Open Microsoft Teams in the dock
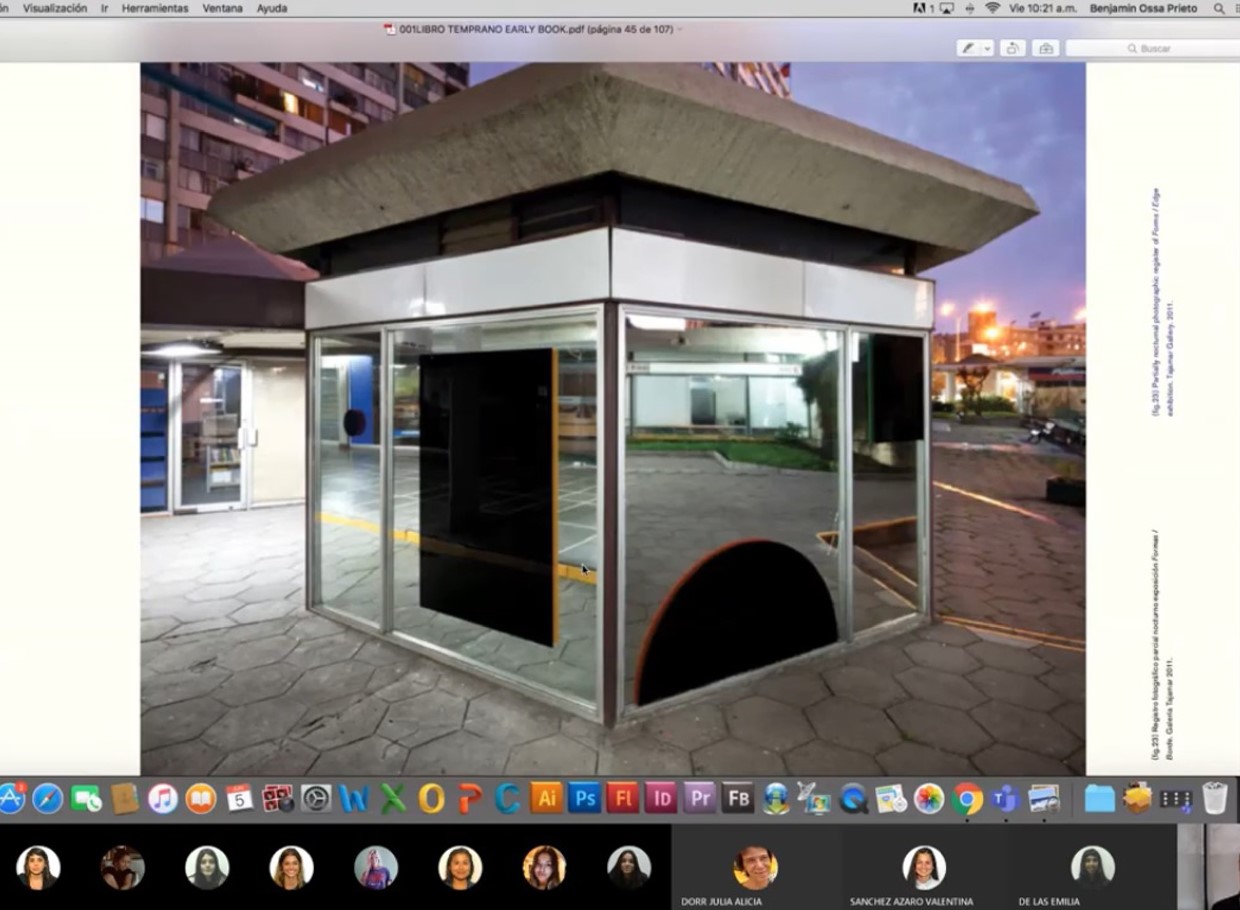The image size is (1240, 910). (1005, 798)
